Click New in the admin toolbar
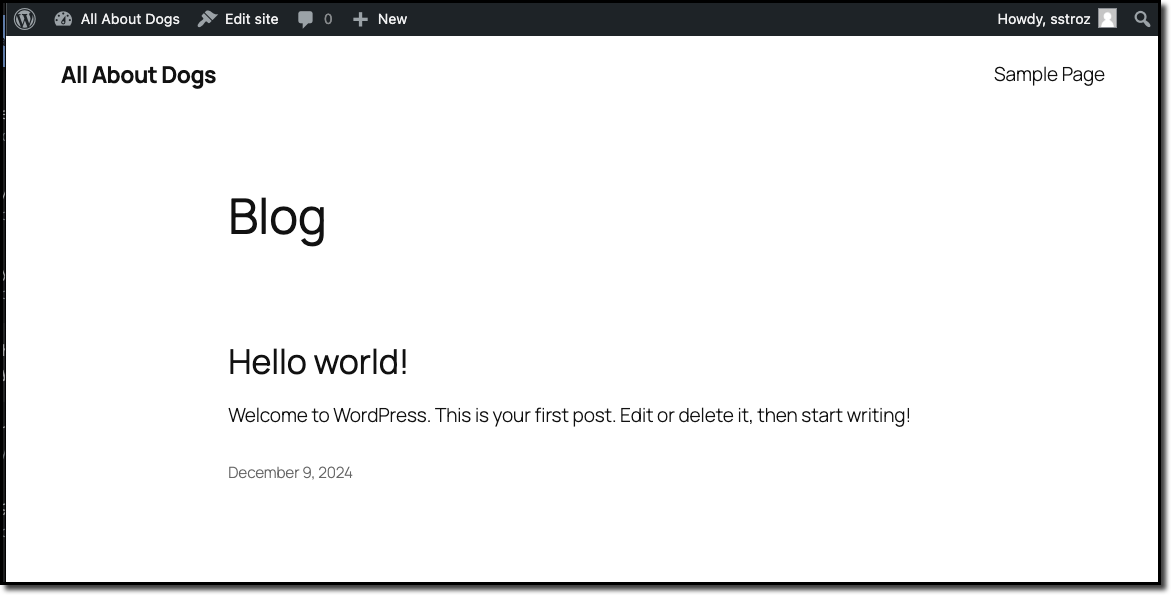This screenshot has height=595, width=1171. pos(391,18)
